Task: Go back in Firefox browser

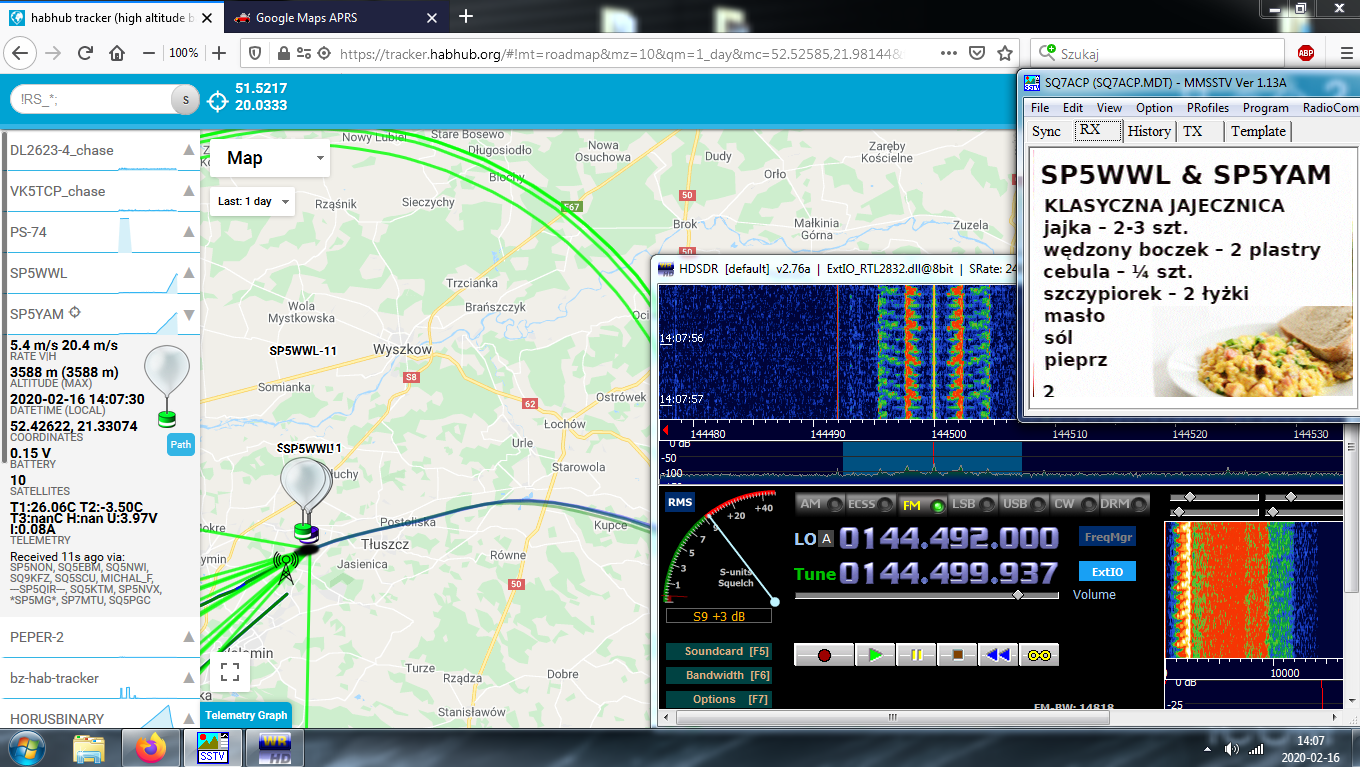Action: tap(22, 53)
